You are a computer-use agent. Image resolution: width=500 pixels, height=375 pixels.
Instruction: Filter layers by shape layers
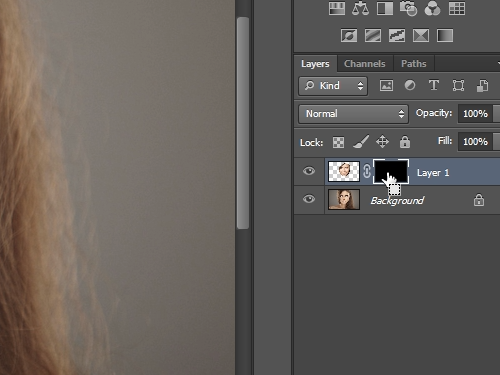[458, 86]
